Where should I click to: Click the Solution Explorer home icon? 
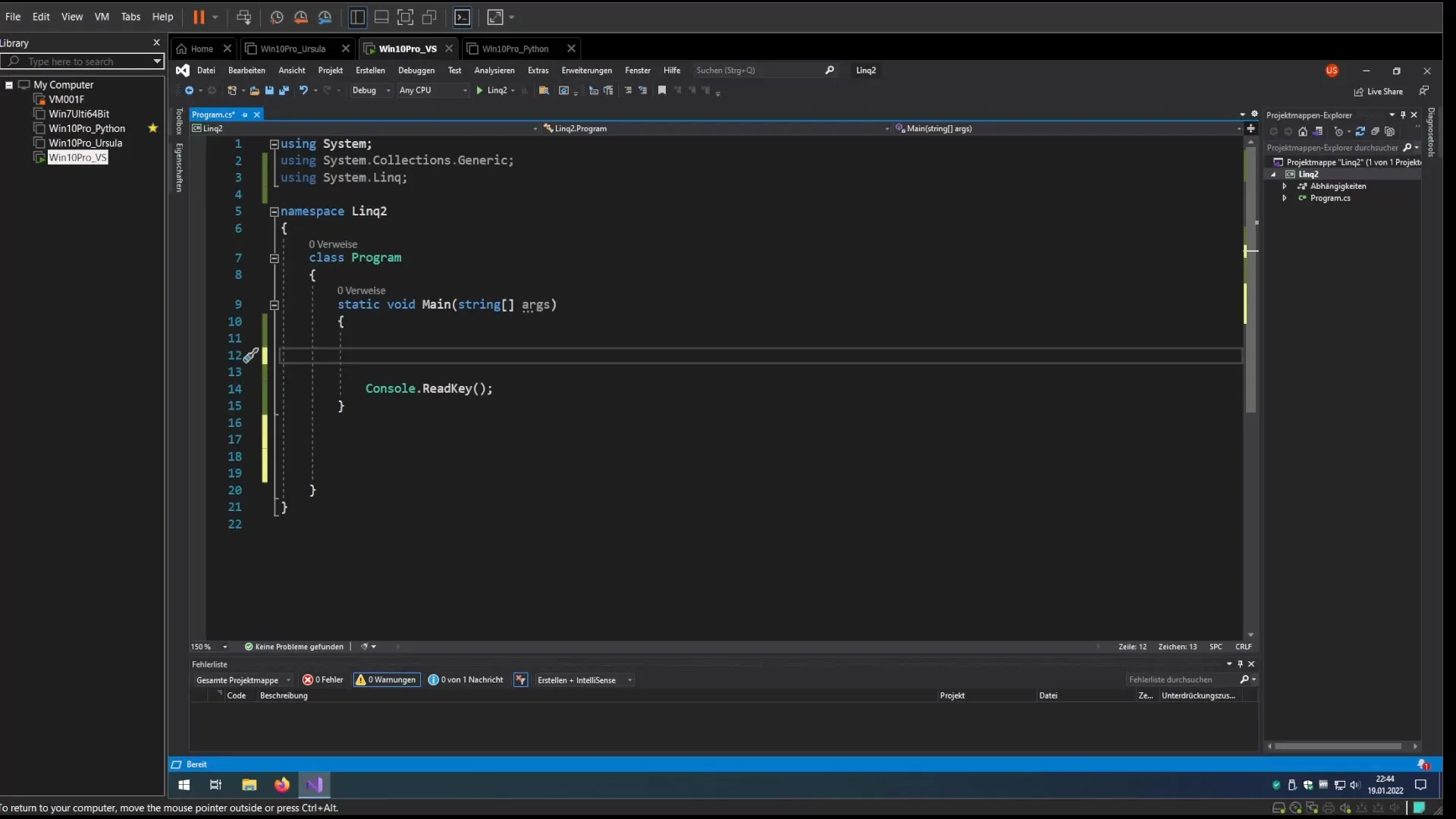pyautogui.click(x=1303, y=132)
